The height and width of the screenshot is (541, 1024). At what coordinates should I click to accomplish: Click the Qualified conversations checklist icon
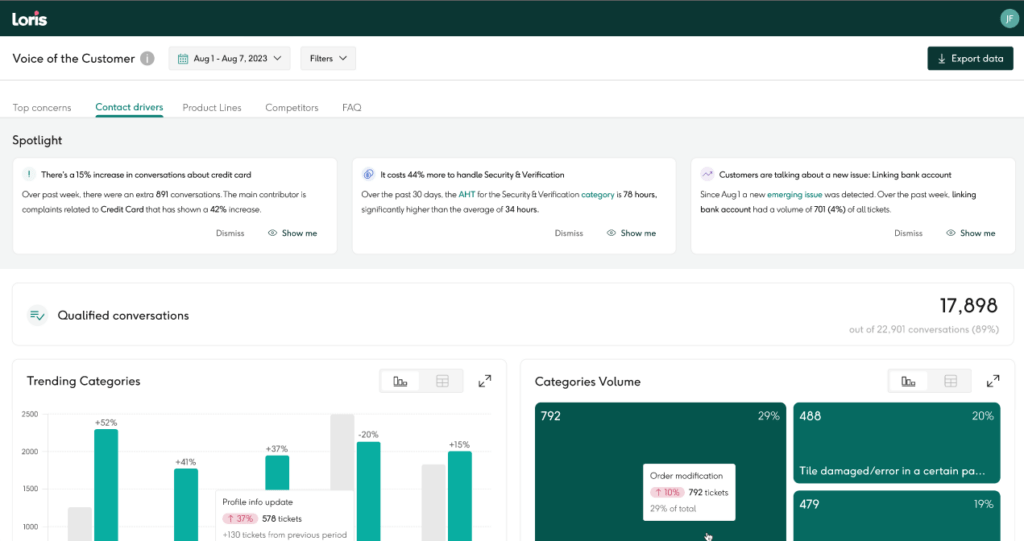(37, 315)
